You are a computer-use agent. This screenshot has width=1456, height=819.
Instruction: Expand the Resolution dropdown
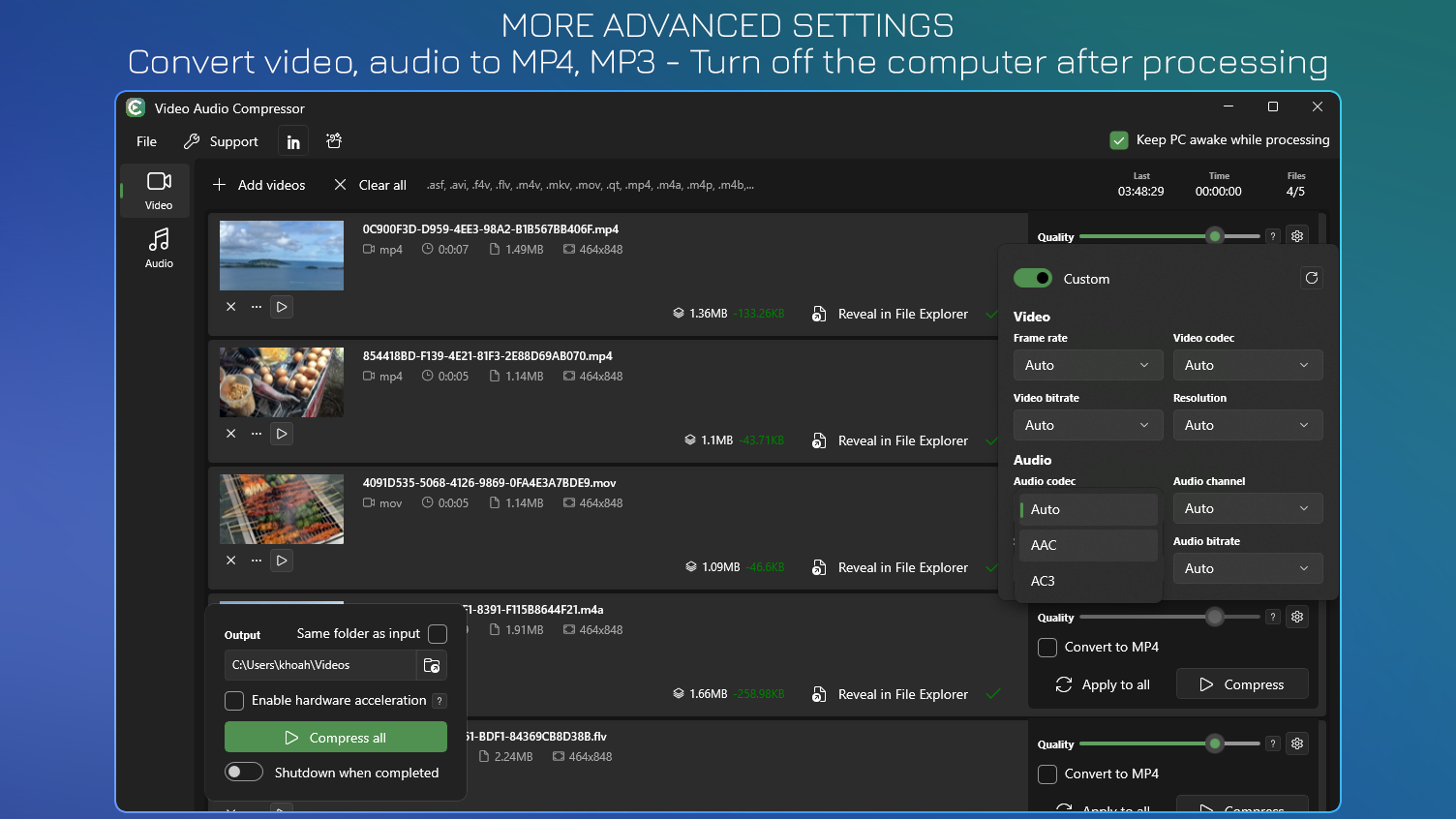[1248, 425]
